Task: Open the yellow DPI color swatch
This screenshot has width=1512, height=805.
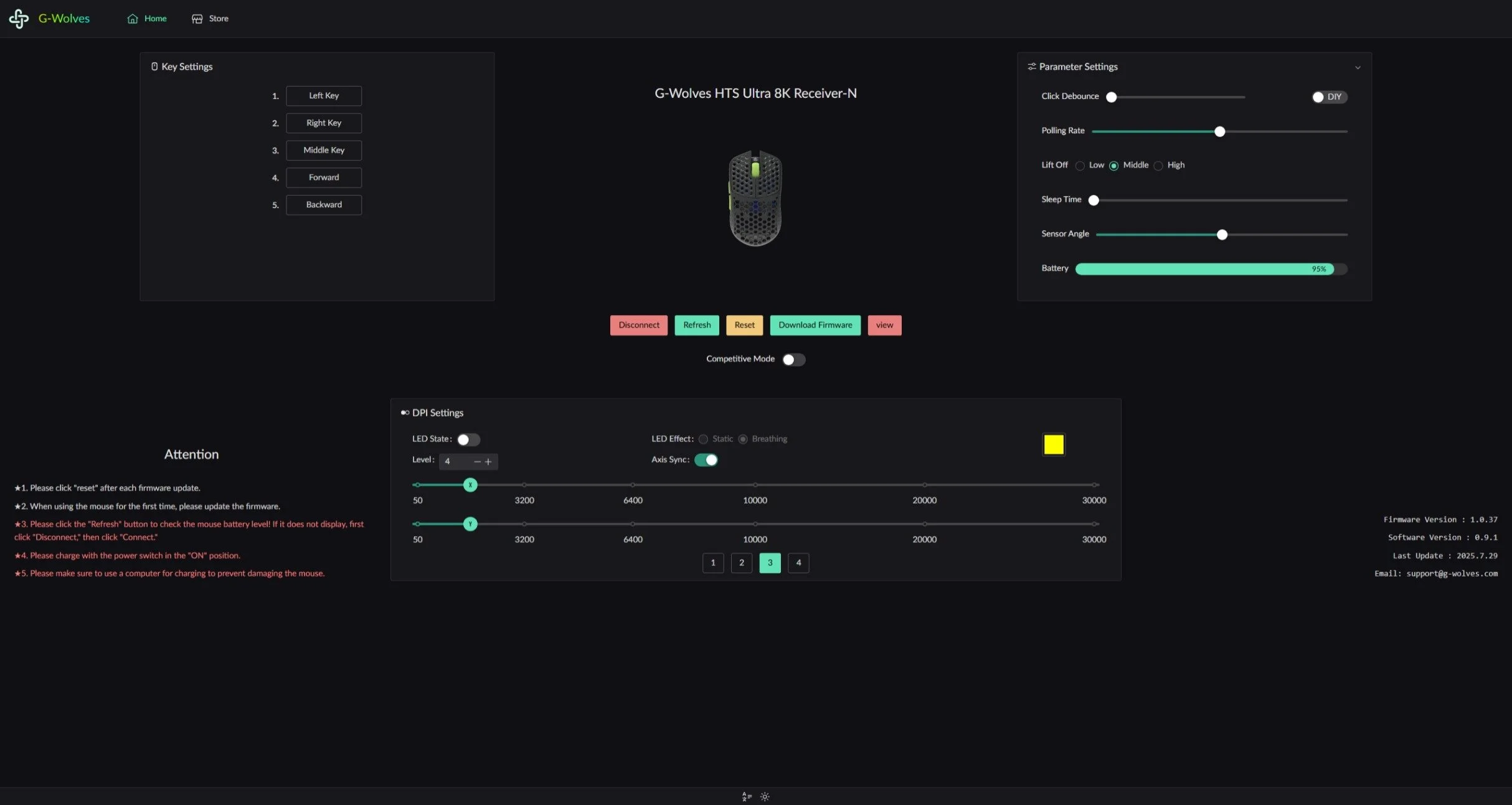Action: click(1053, 445)
